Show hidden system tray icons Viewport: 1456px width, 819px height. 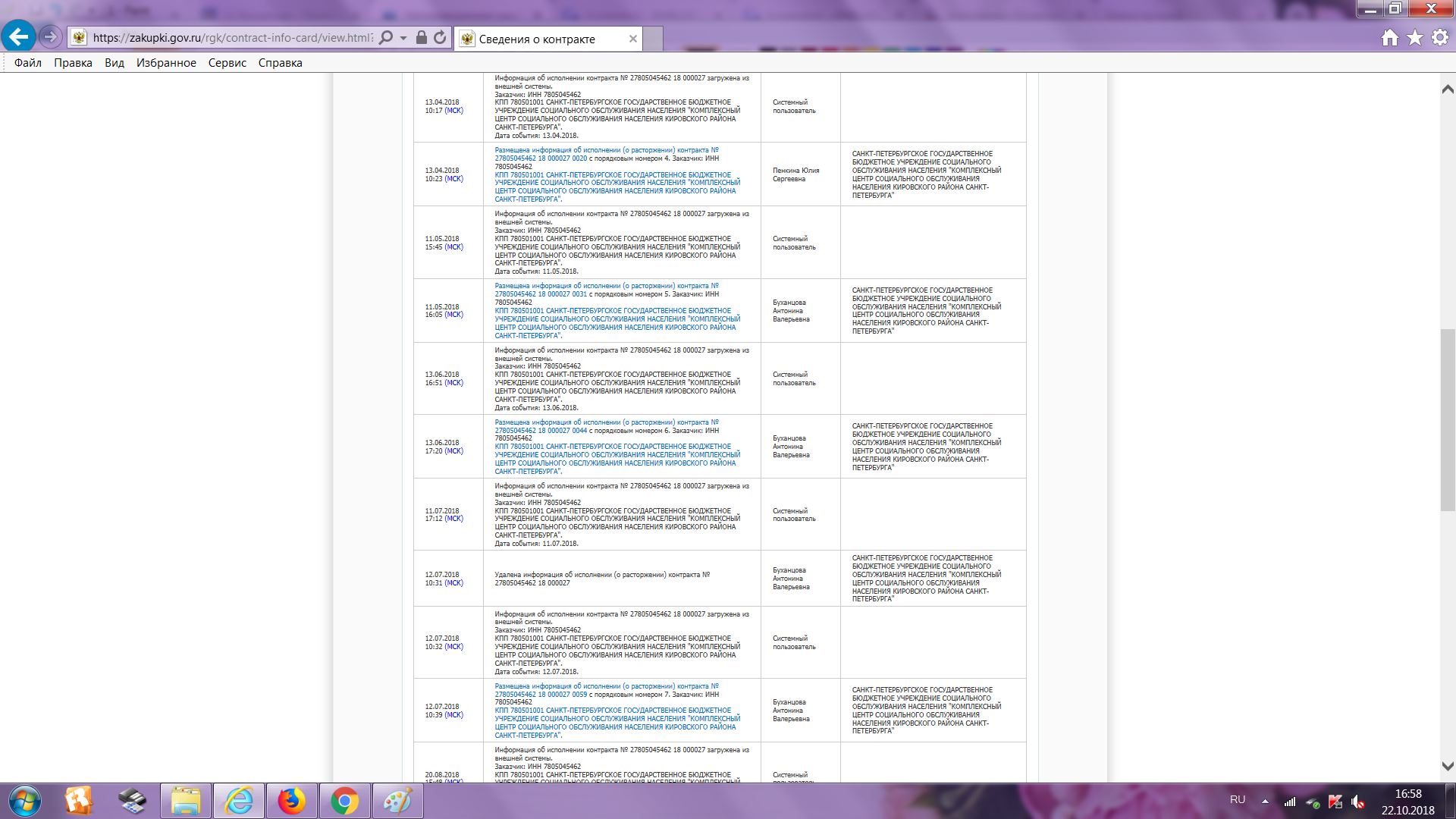click(x=1265, y=801)
